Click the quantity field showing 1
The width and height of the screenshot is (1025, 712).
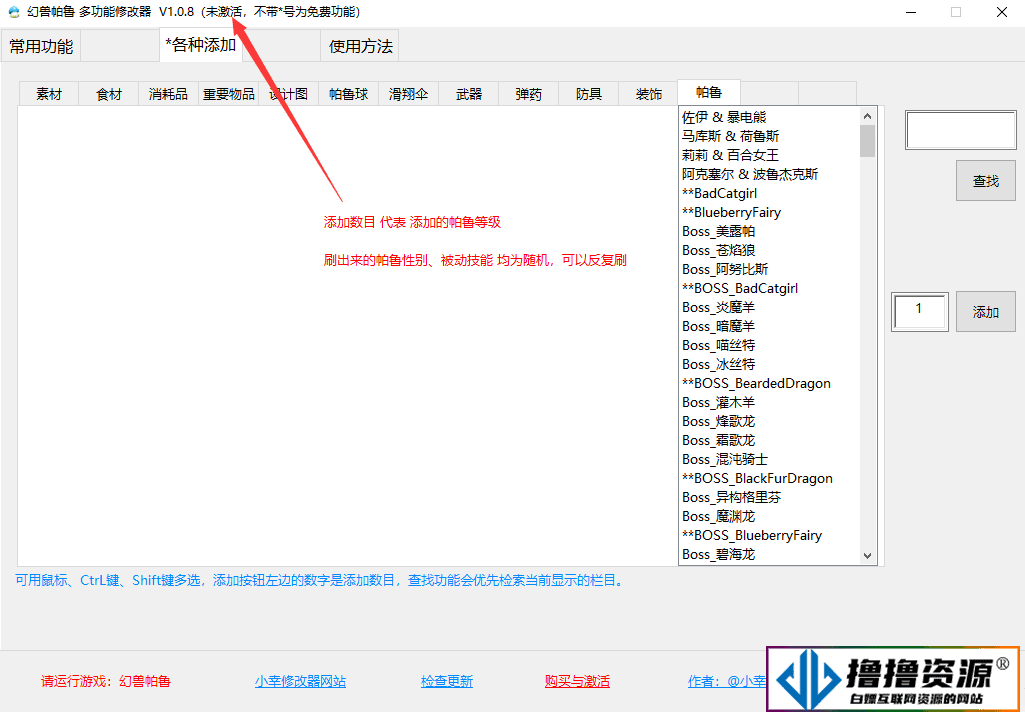click(x=920, y=311)
